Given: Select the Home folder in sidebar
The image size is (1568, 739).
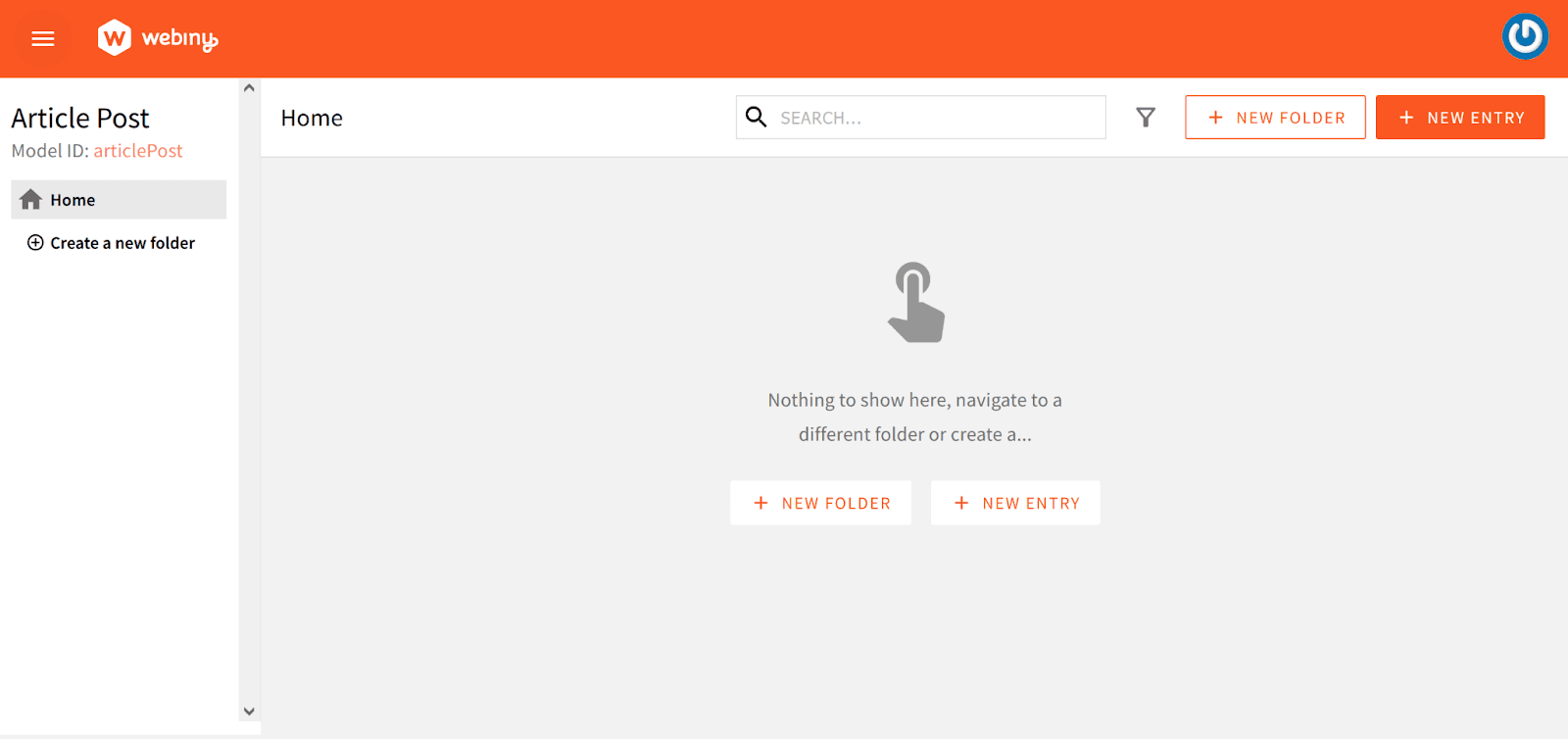Looking at the screenshot, I should tap(119, 200).
